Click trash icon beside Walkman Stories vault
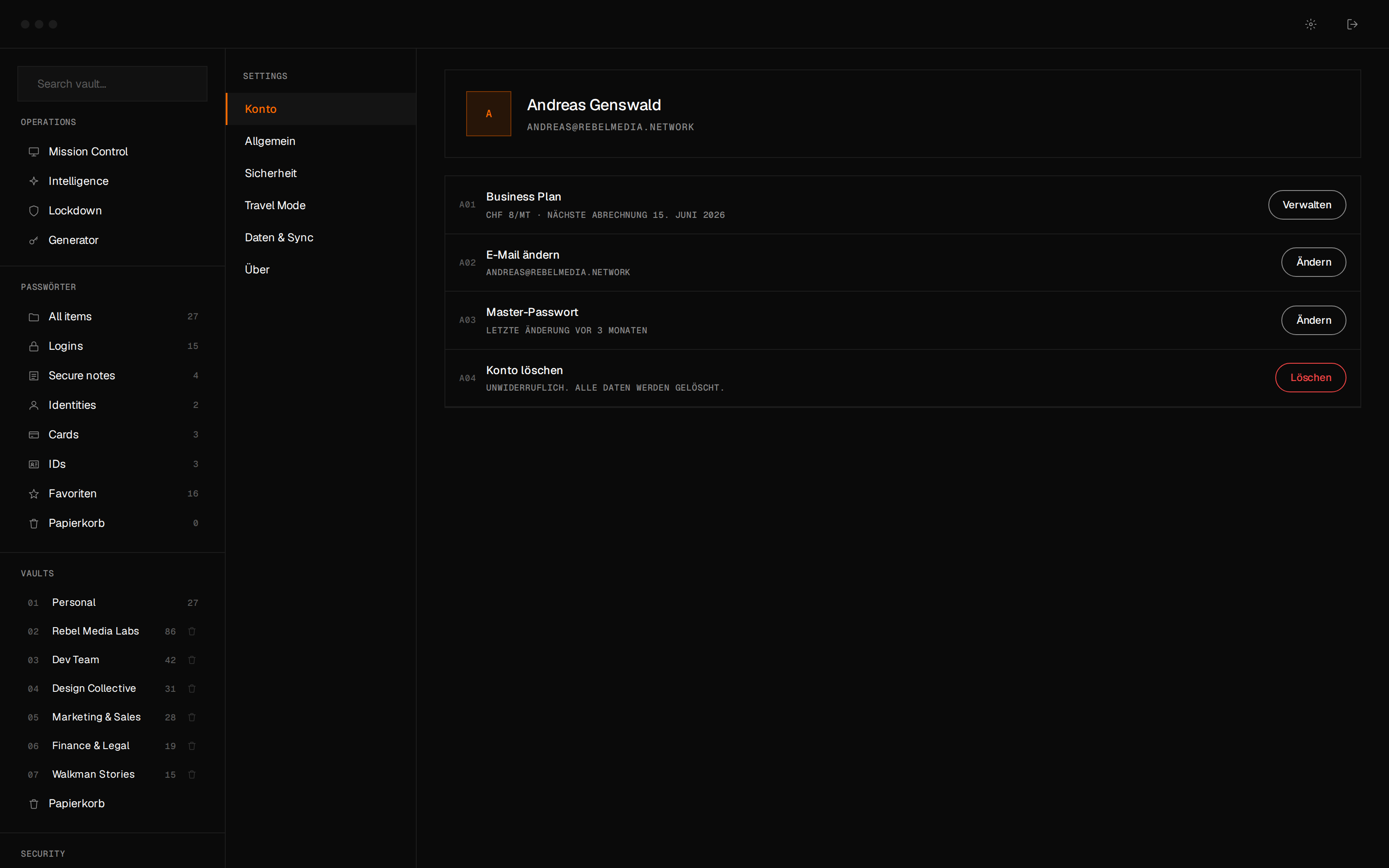Image resolution: width=1389 pixels, height=868 pixels. pos(192,774)
